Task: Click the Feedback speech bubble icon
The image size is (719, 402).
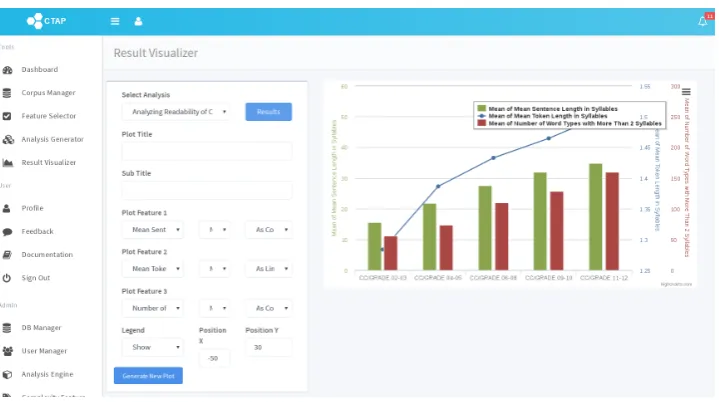Action: pyautogui.click(x=7, y=231)
